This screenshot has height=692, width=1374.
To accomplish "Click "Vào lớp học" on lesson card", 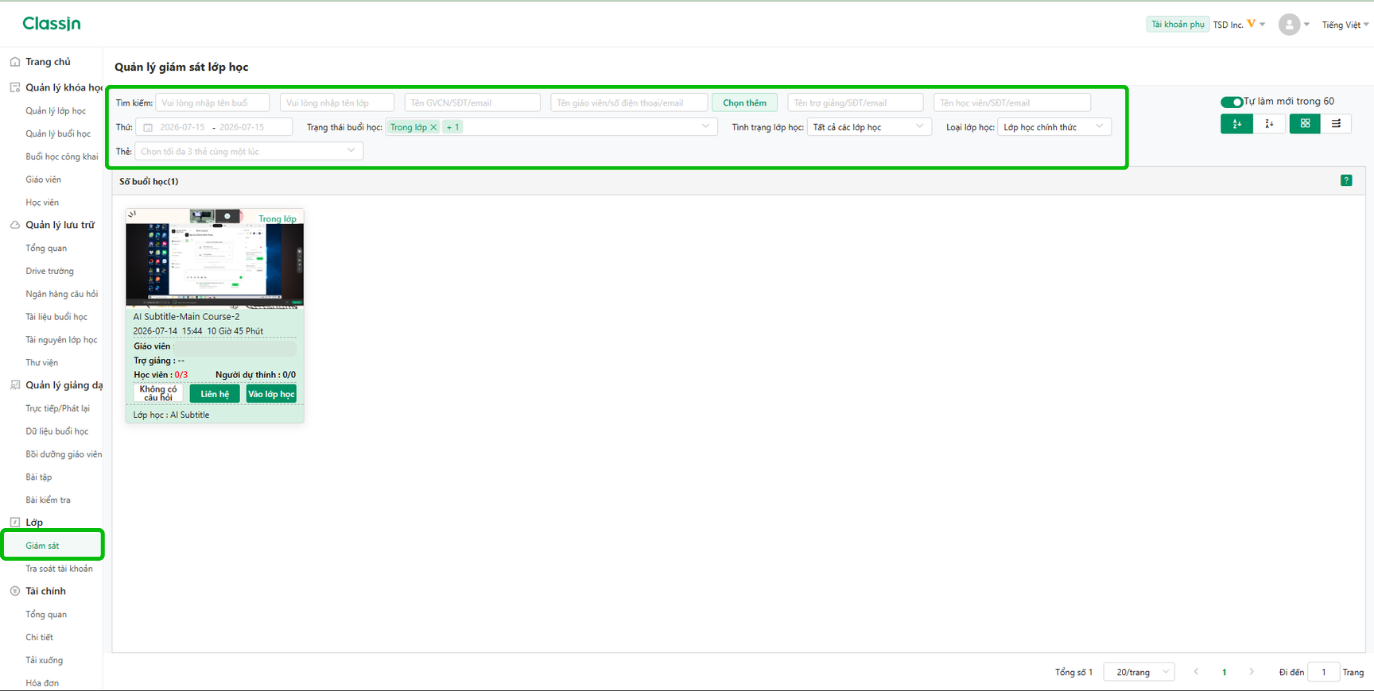I will (271, 394).
